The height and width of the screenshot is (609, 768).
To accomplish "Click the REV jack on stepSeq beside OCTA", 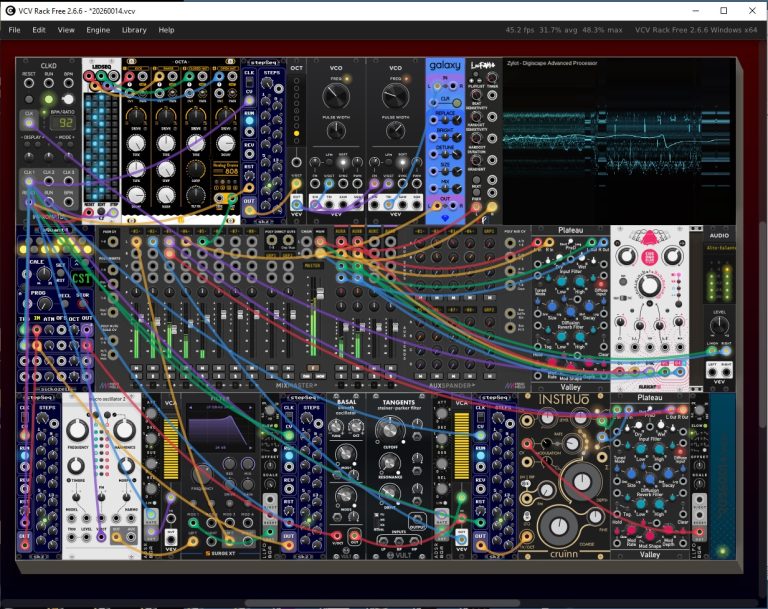I will [249, 153].
